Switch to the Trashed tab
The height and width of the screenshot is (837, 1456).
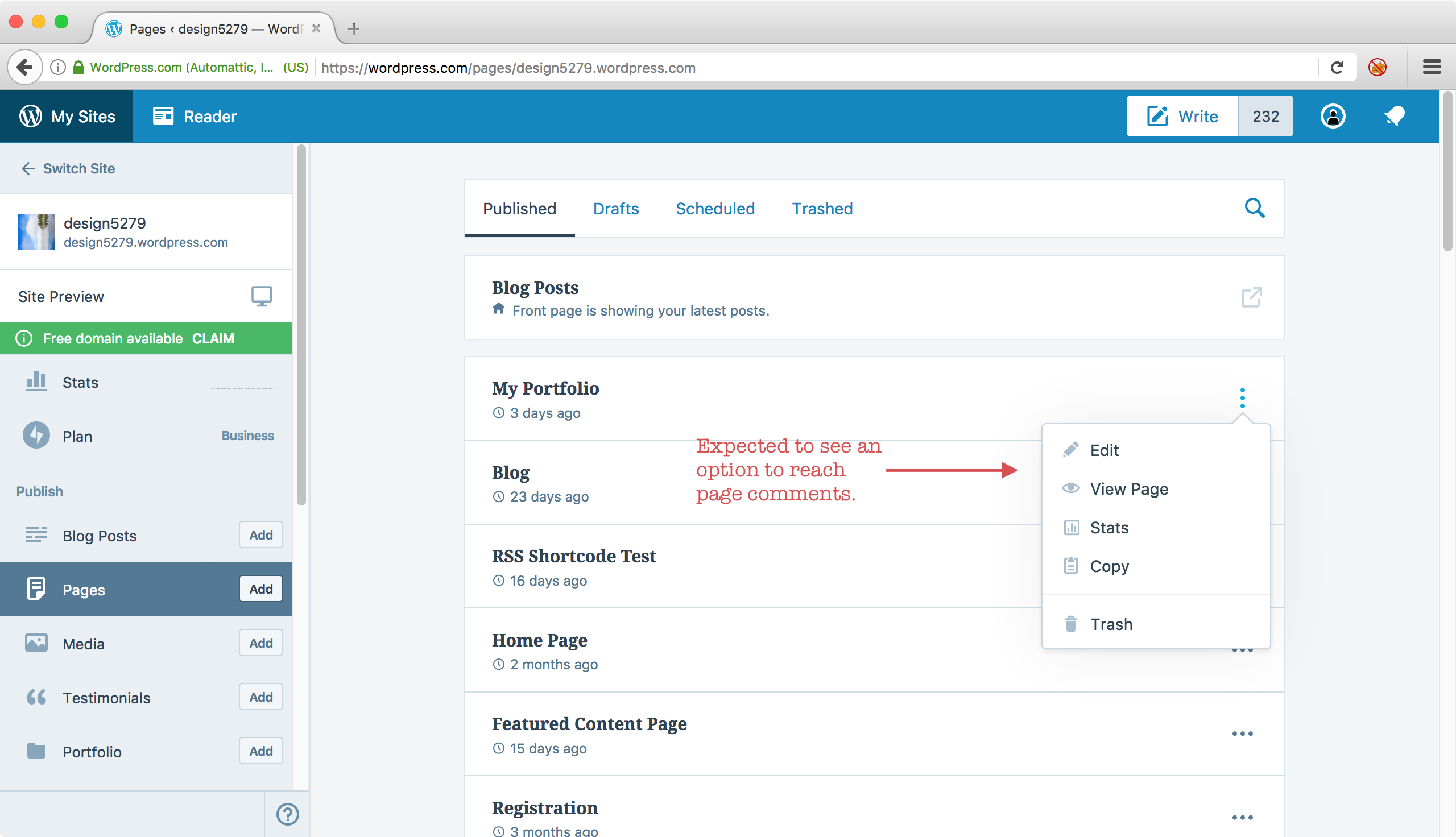[x=822, y=209]
